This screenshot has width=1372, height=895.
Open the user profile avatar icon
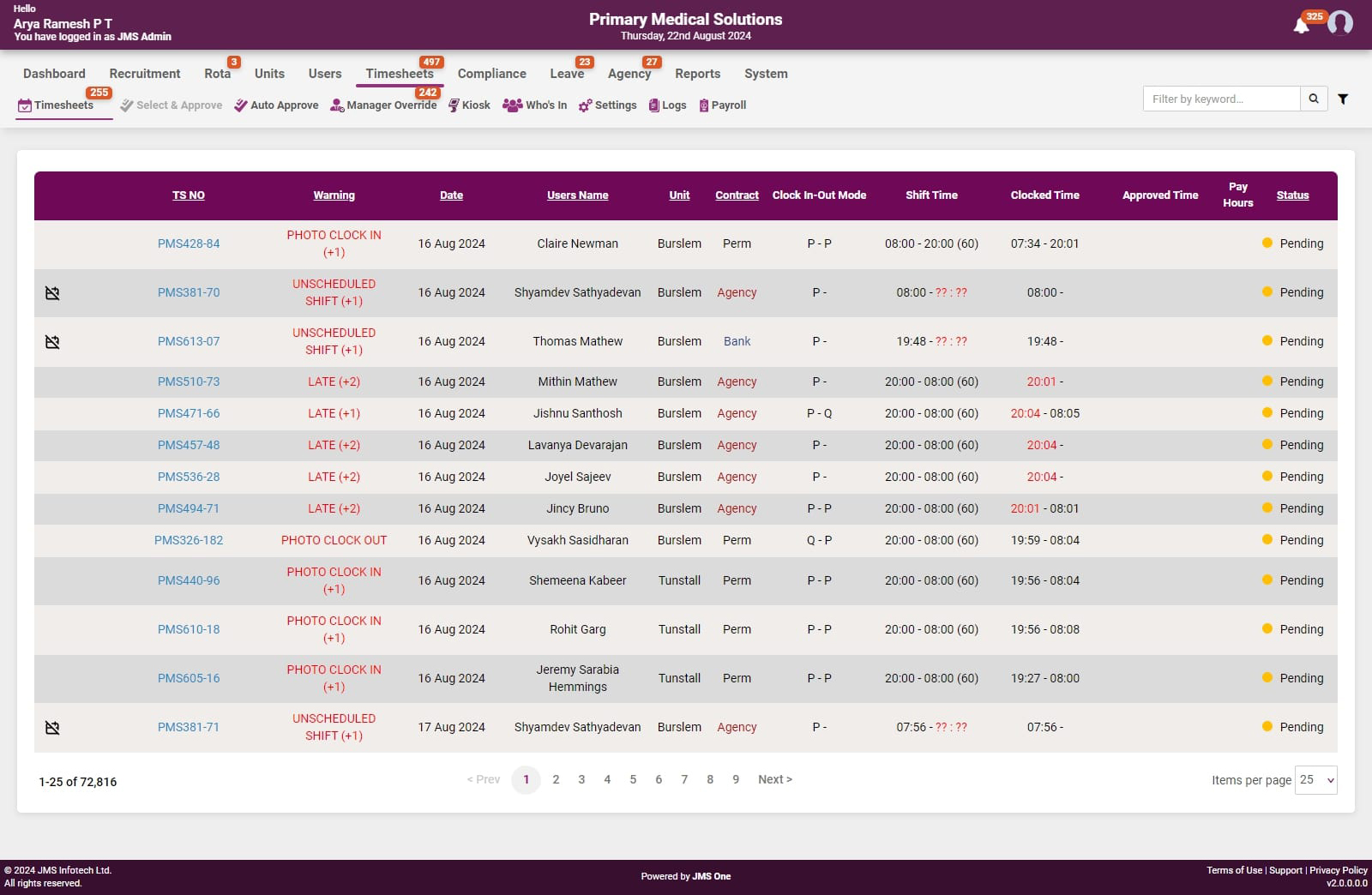point(1339,23)
